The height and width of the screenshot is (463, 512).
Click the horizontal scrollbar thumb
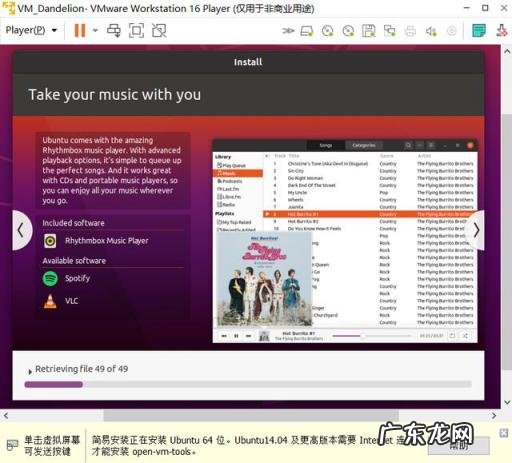click(251, 416)
